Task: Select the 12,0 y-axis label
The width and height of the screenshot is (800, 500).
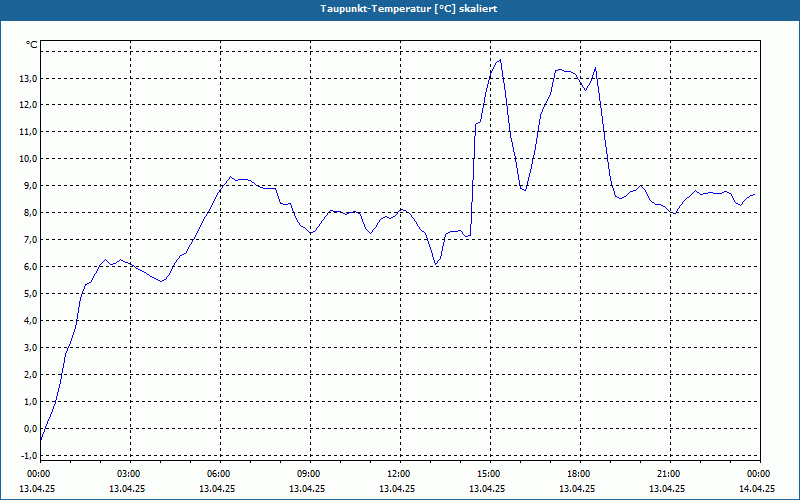Action: coord(28,105)
